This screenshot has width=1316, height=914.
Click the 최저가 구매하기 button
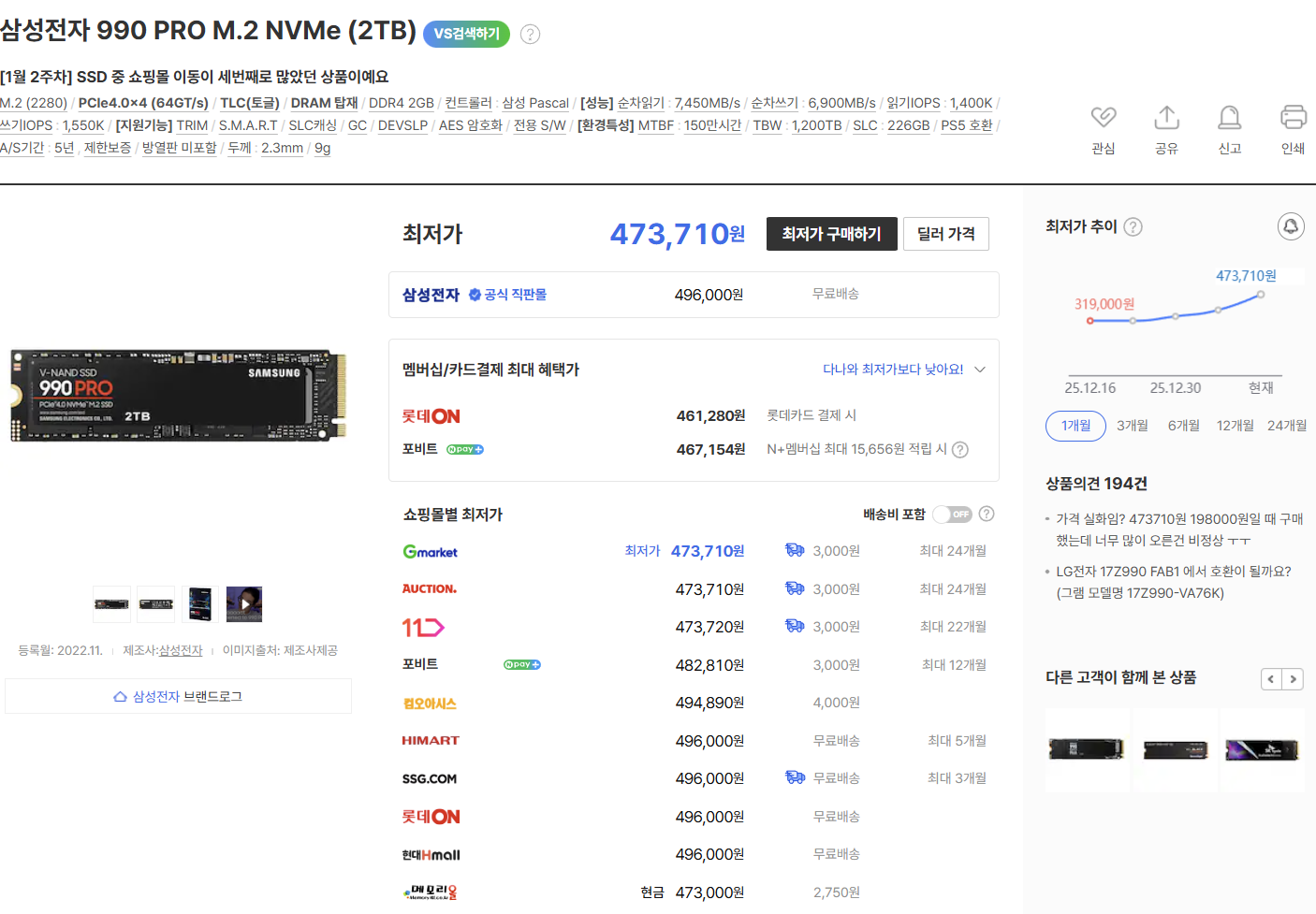(831, 233)
